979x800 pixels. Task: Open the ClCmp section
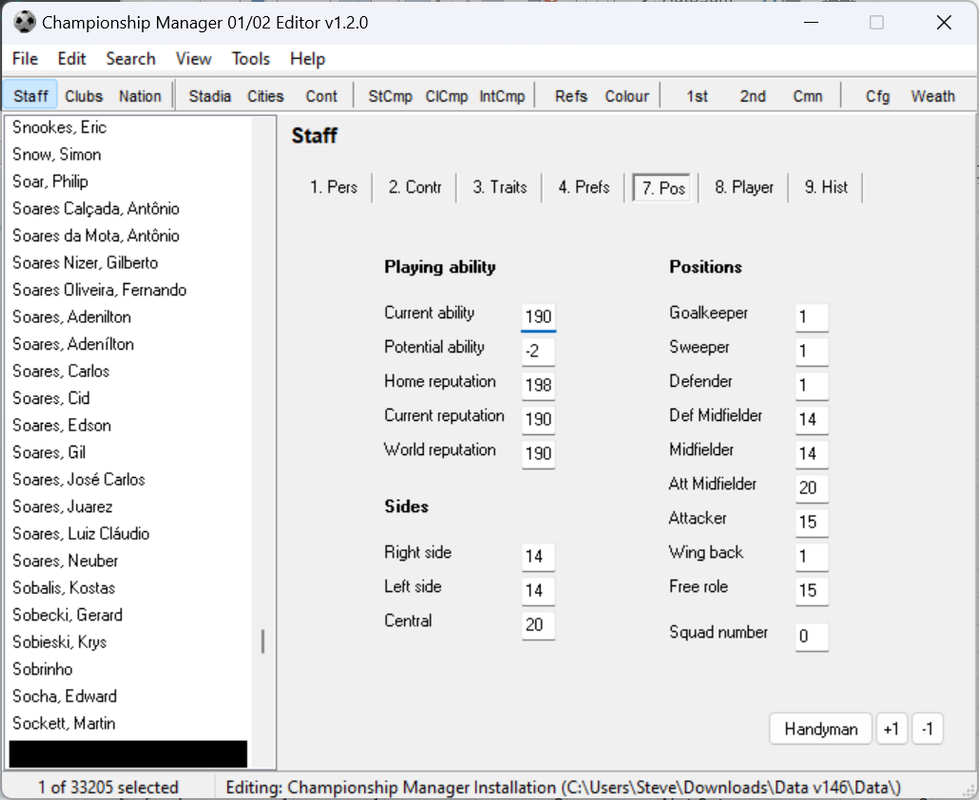pos(446,96)
